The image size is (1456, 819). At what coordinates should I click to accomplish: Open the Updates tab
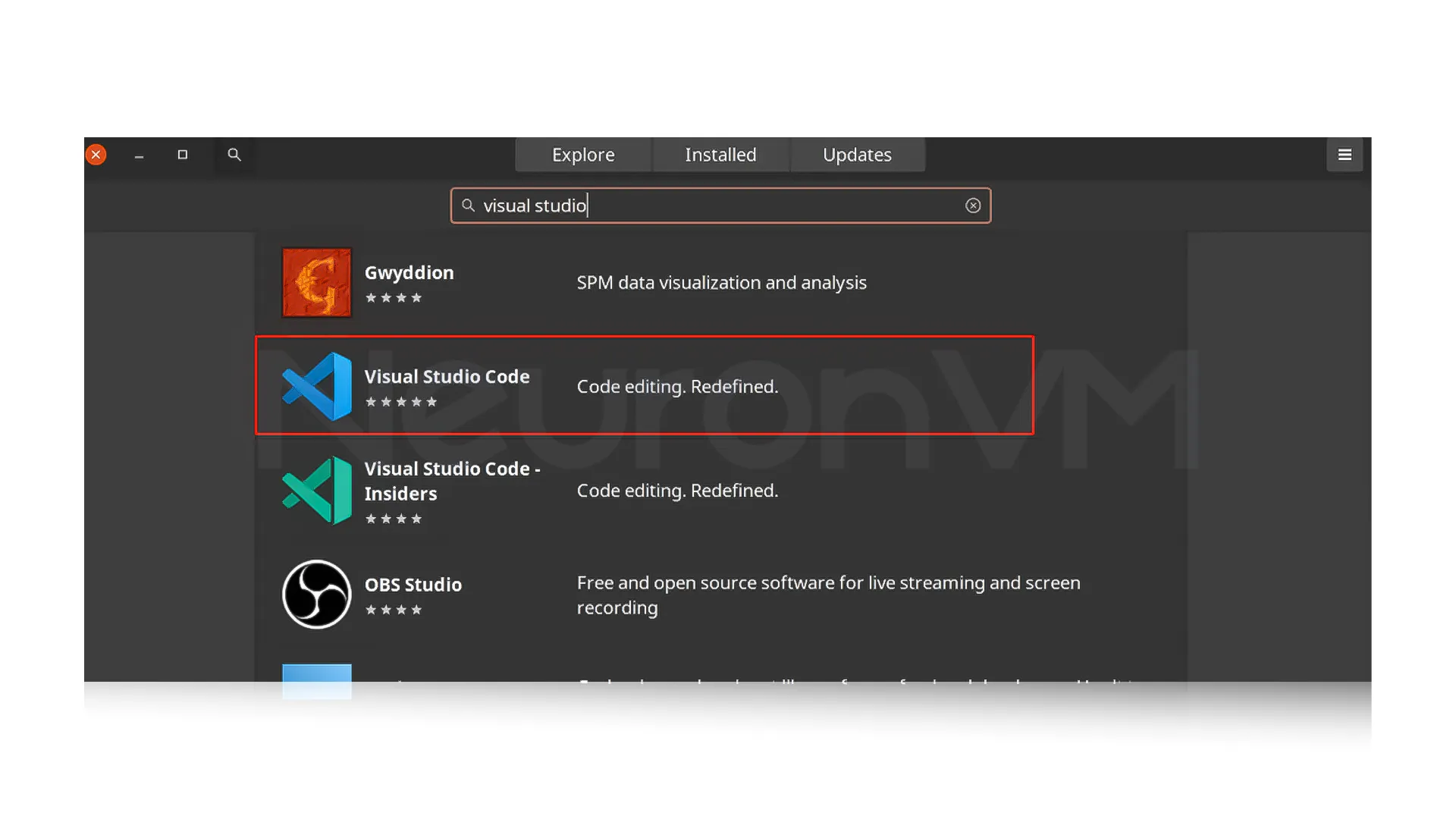(857, 155)
